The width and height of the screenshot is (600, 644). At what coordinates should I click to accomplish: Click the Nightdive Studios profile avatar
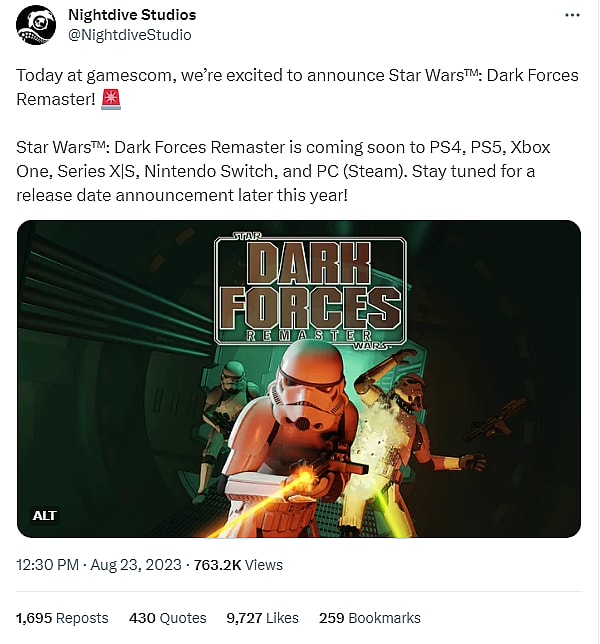coord(35,26)
